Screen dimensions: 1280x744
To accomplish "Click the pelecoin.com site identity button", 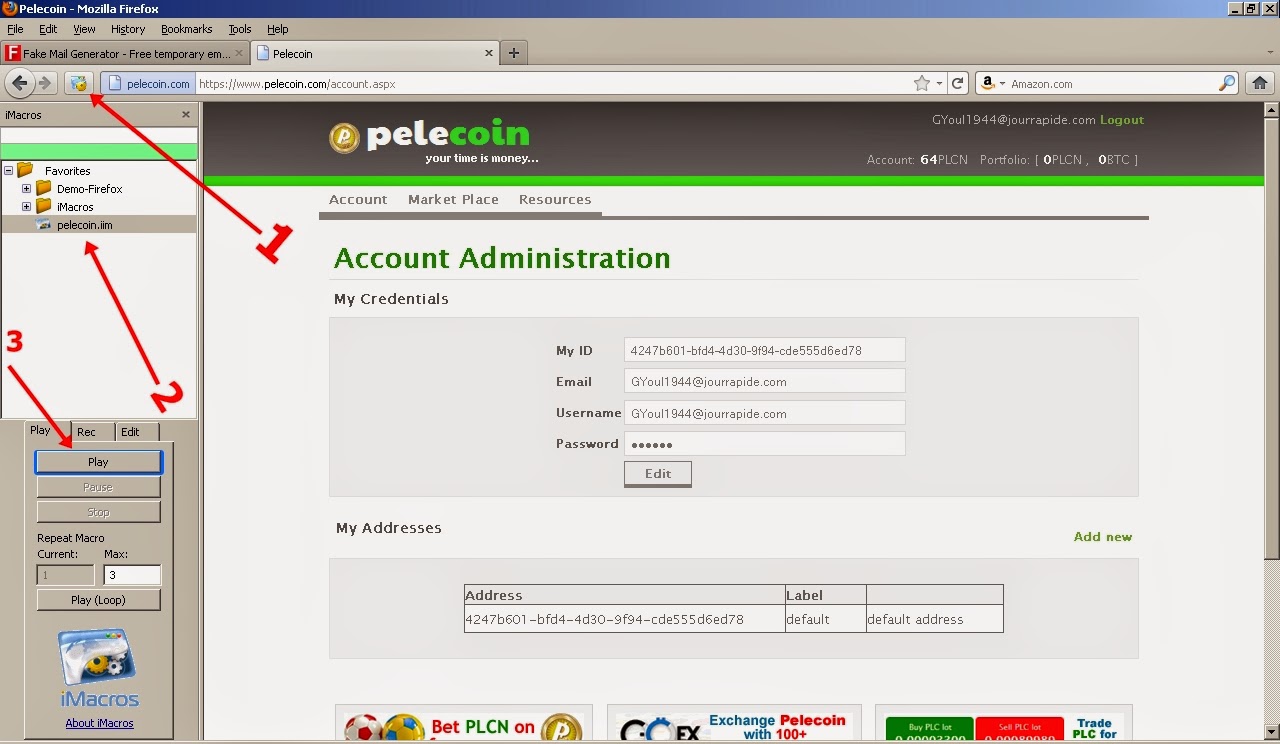I will (x=148, y=84).
